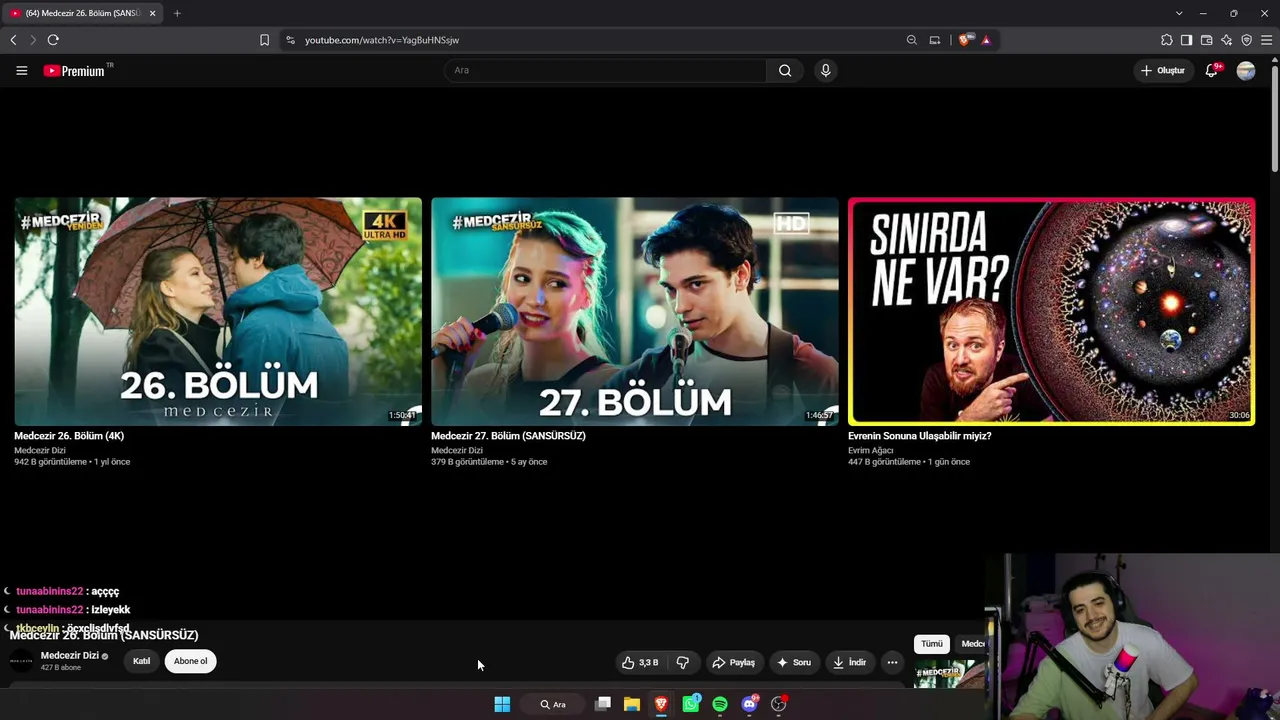1280x720 pixels.
Task: Open more actions three-dot menu
Action: pos(892,662)
